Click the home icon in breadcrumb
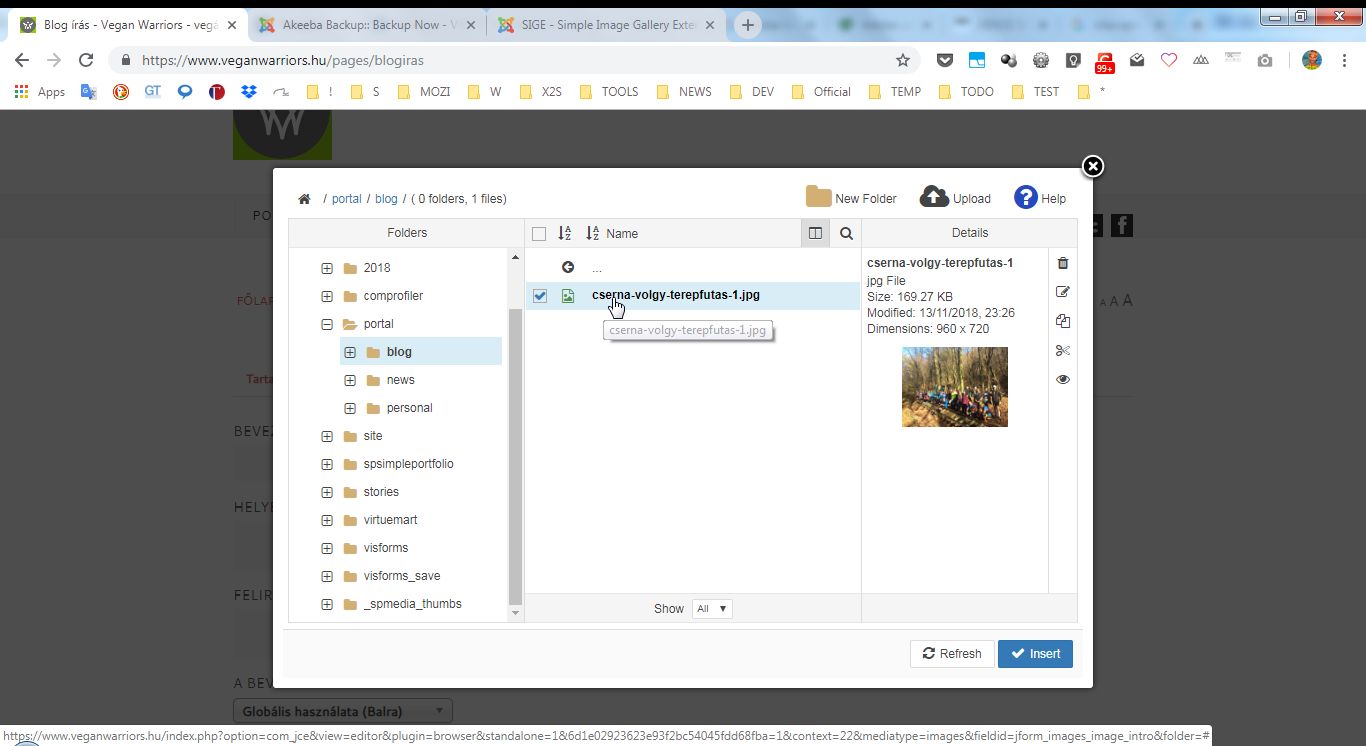The image size is (1366, 746). click(x=304, y=199)
